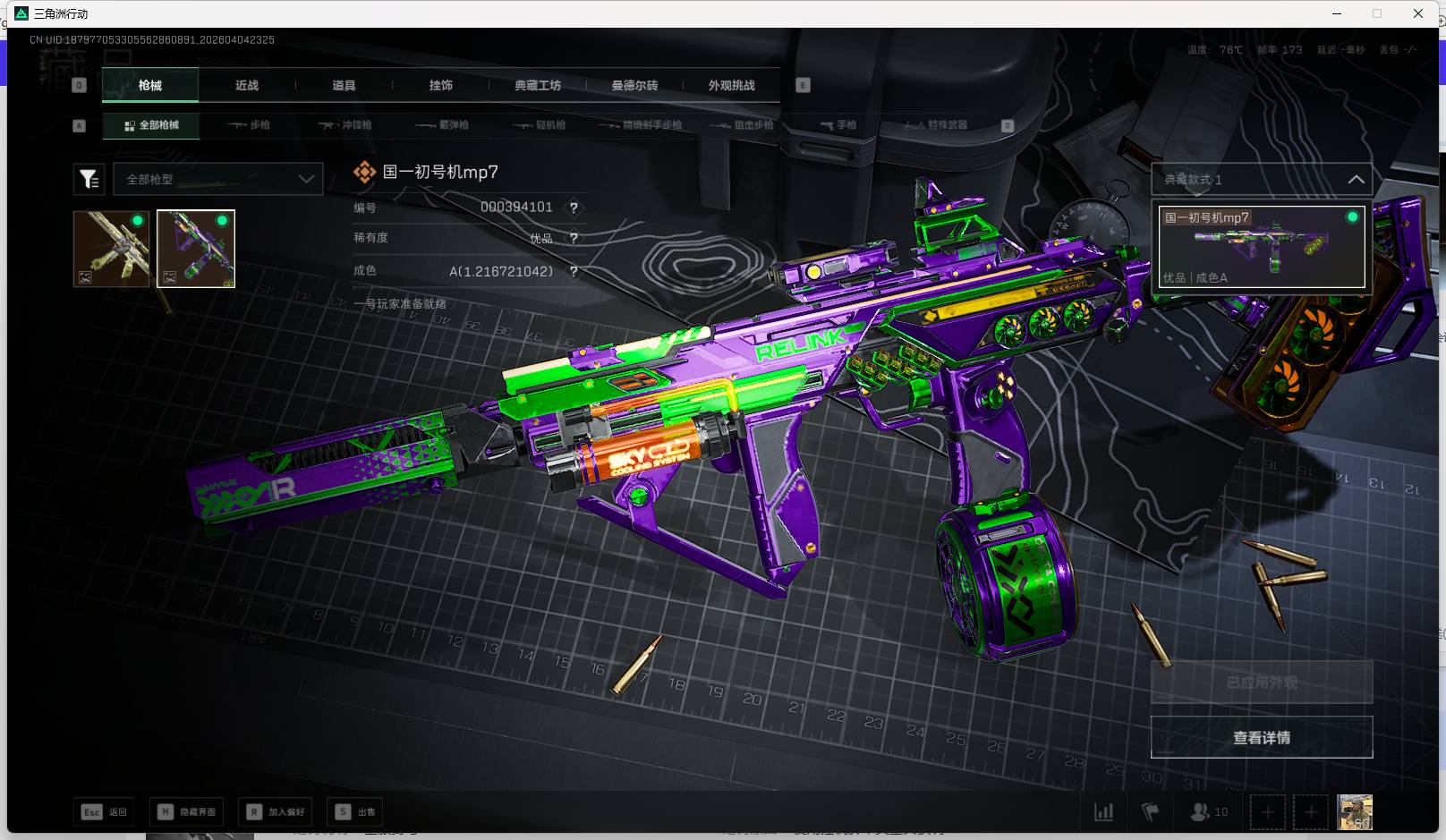Filter by 精确射手步枪 category
Image resolution: width=1446 pixels, height=840 pixels.
(641, 125)
